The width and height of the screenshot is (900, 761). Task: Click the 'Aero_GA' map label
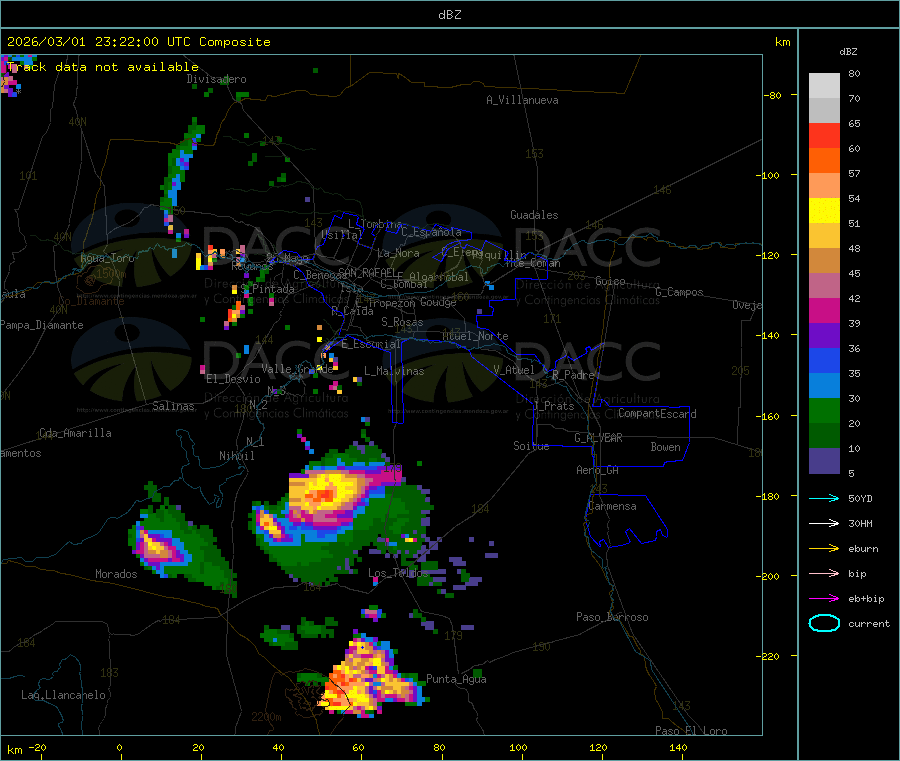598,470
